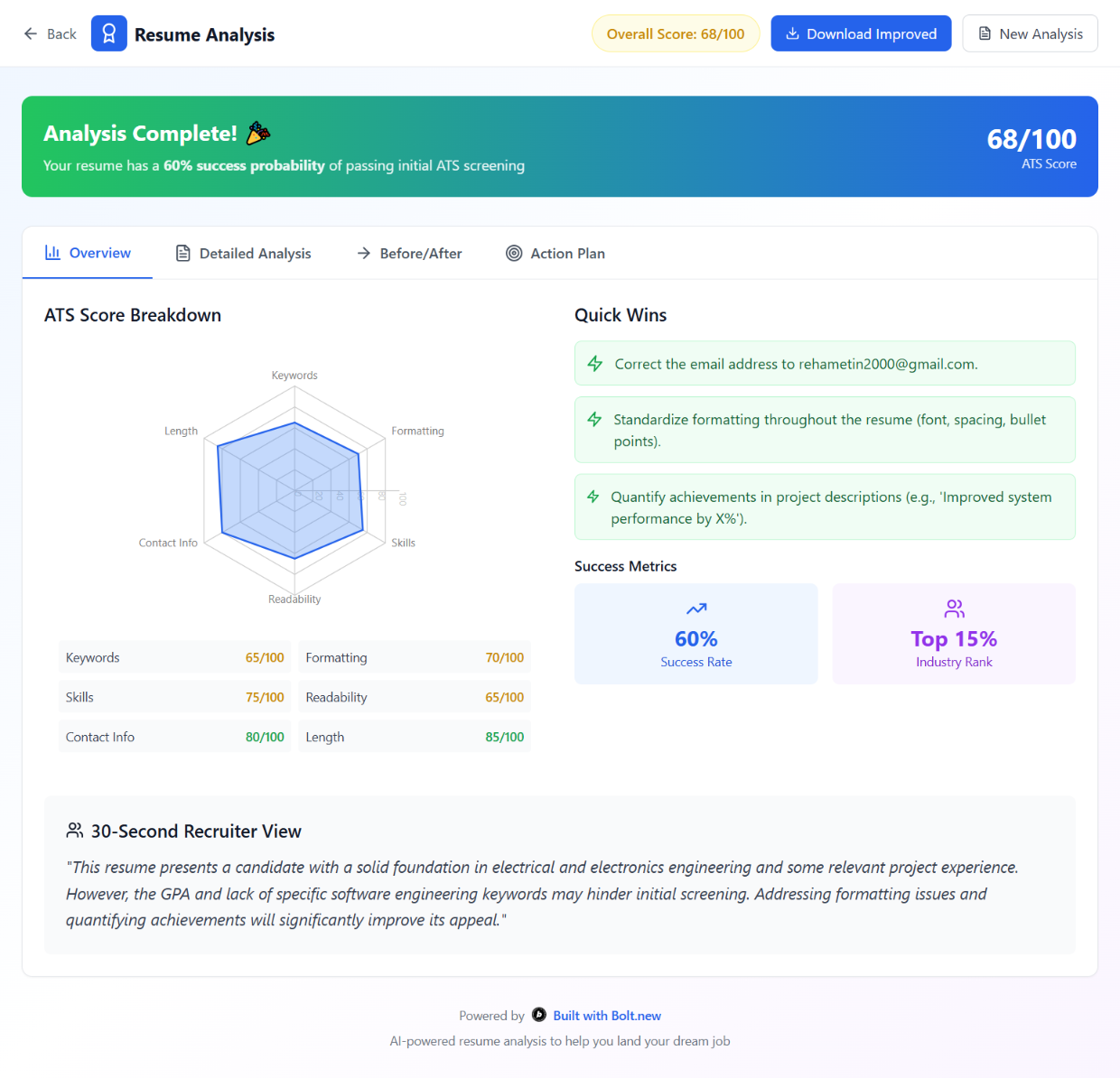Click lightning icon beside quantify achievements tip
This screenshot has width=1120, height=1078.
pyautogui.click(x=593, y=497)
